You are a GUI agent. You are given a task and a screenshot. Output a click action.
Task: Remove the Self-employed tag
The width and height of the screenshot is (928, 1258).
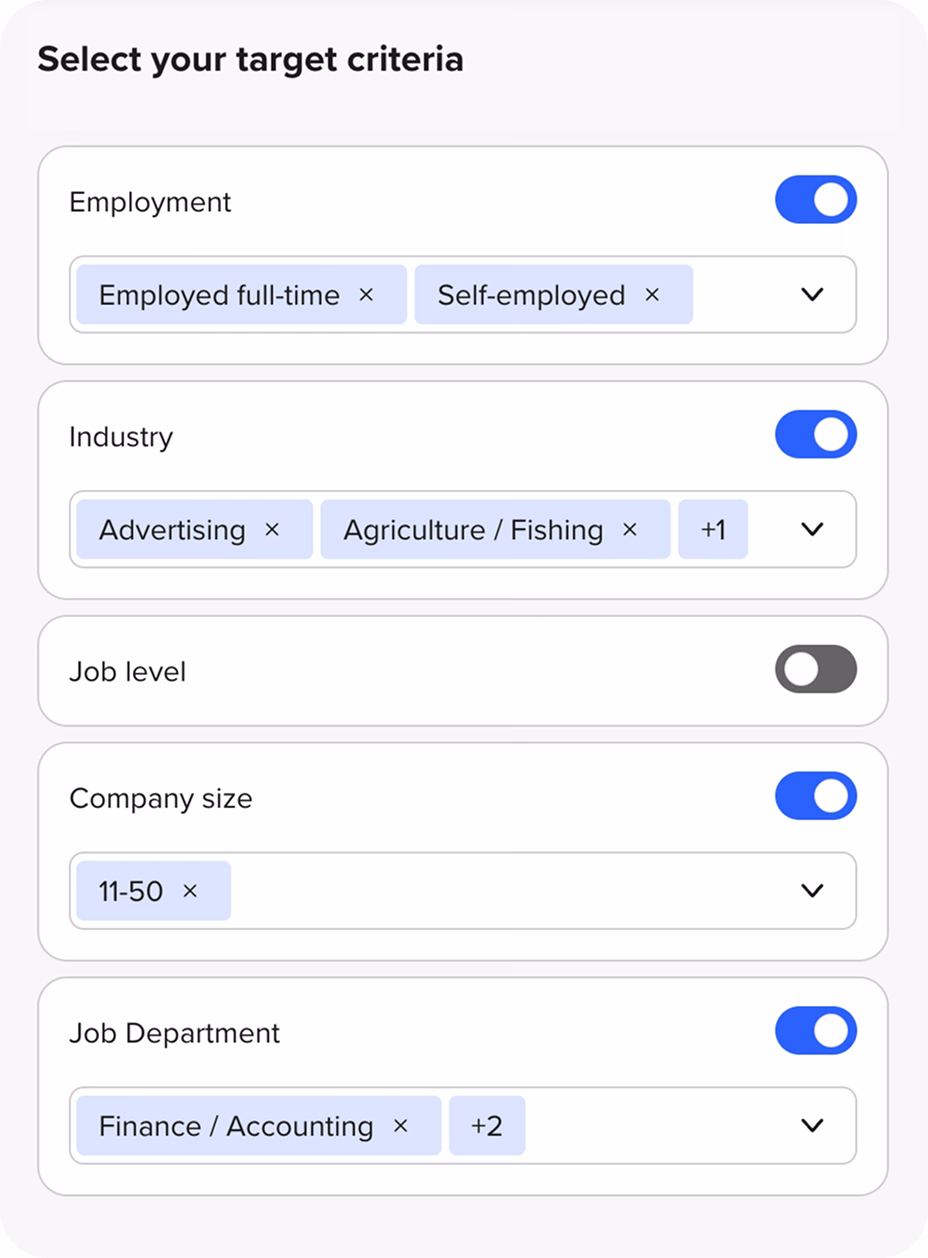pyautogui.click(x=652, y=295)
